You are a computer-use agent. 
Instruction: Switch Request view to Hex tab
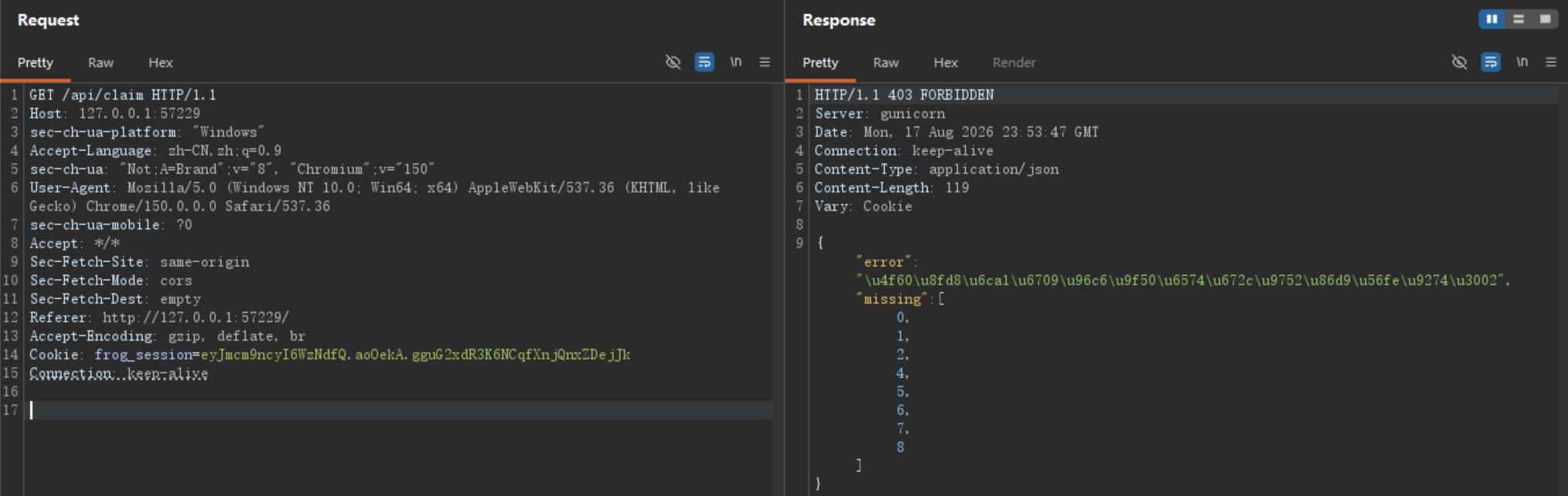pos(161,63)
